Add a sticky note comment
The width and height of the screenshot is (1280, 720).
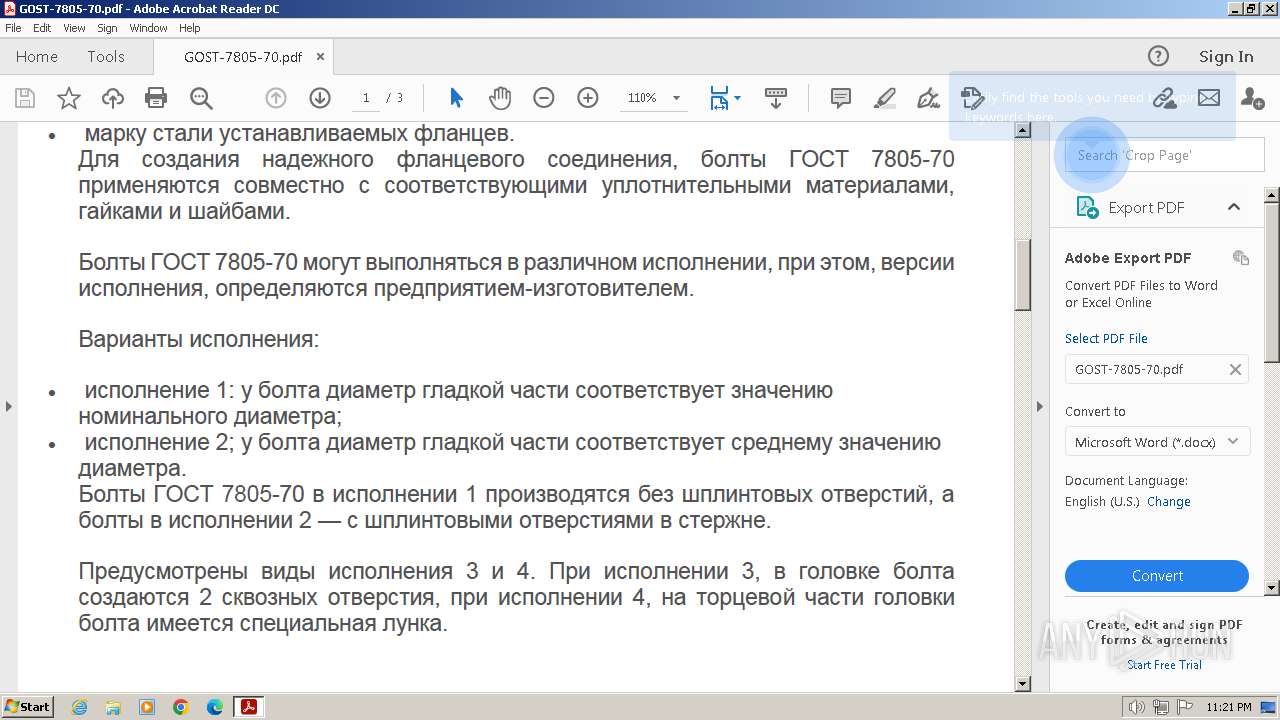tap(841, 98)
